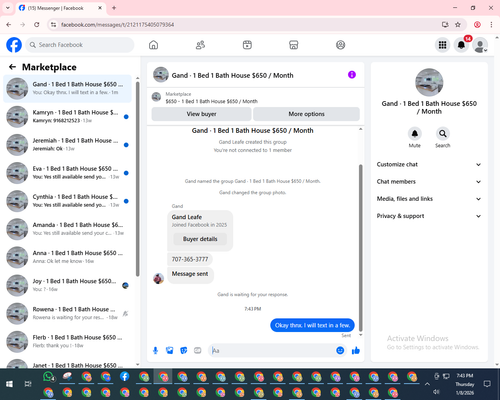Reload the page
500x400 pixels.
click(x=37, y=25)
